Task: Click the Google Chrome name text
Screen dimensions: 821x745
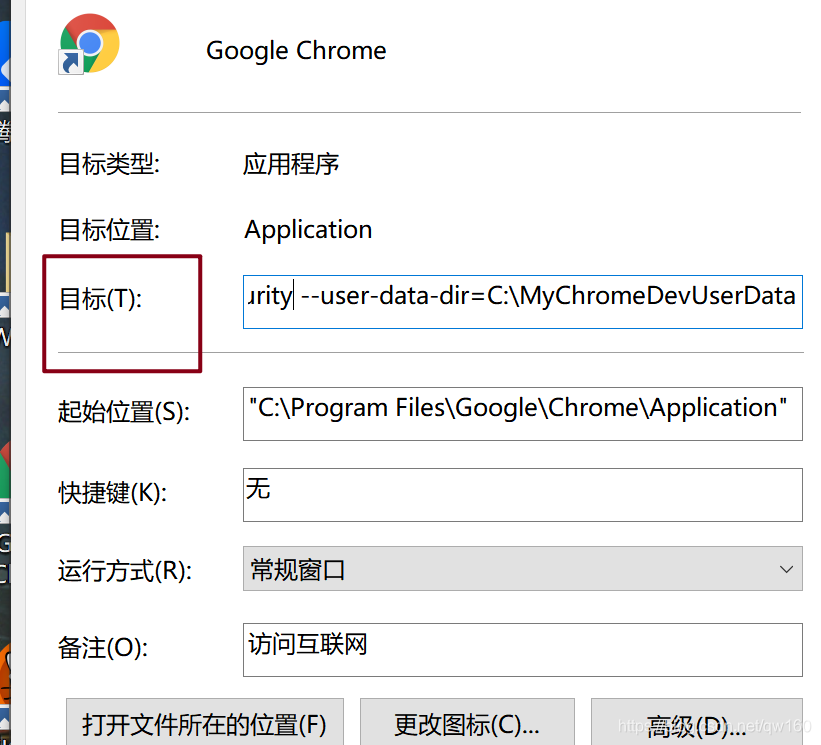Action: (x=296, y=51)
